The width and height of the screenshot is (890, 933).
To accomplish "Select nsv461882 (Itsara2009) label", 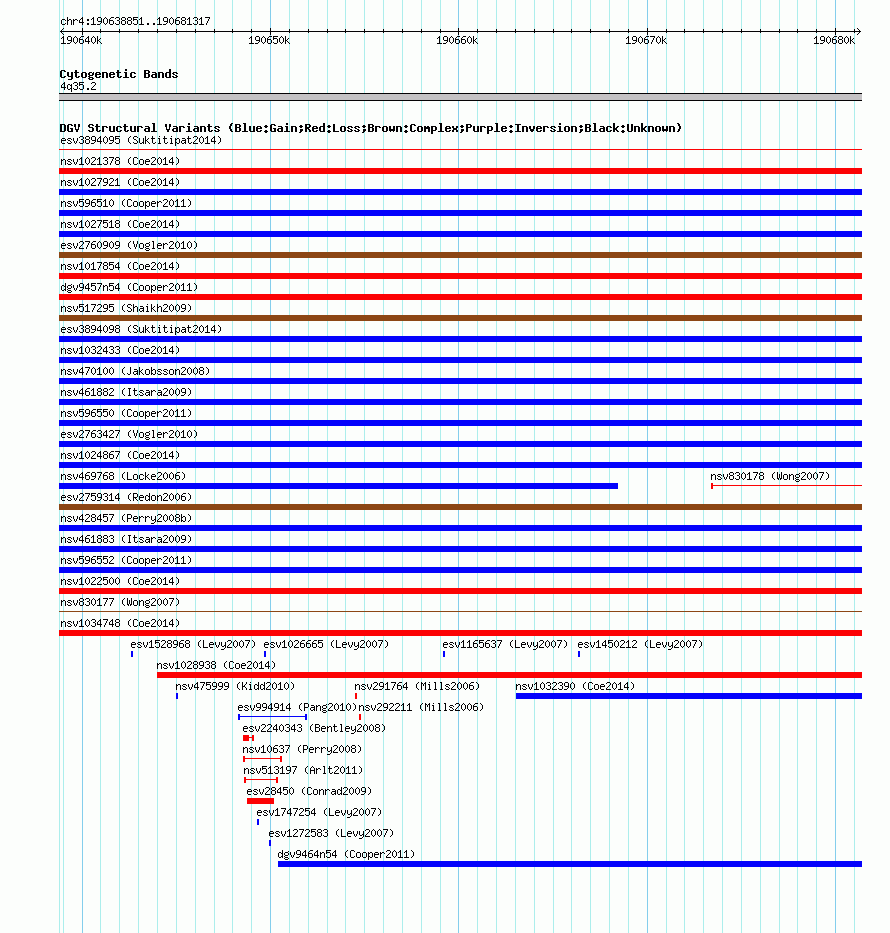I will (126, 392).
